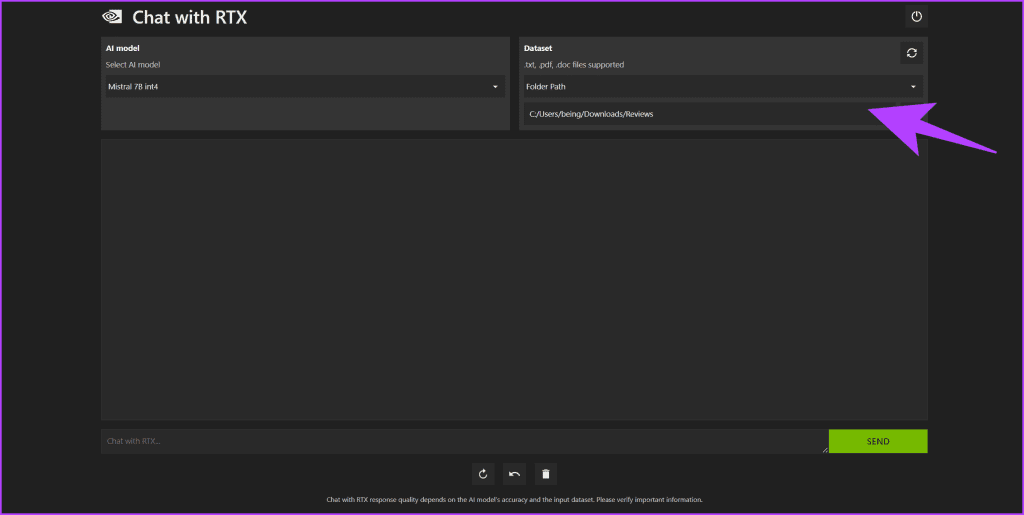Screen dimensions: 1024x515
Task: Click the supported file types text
Action: pos(574,65)
